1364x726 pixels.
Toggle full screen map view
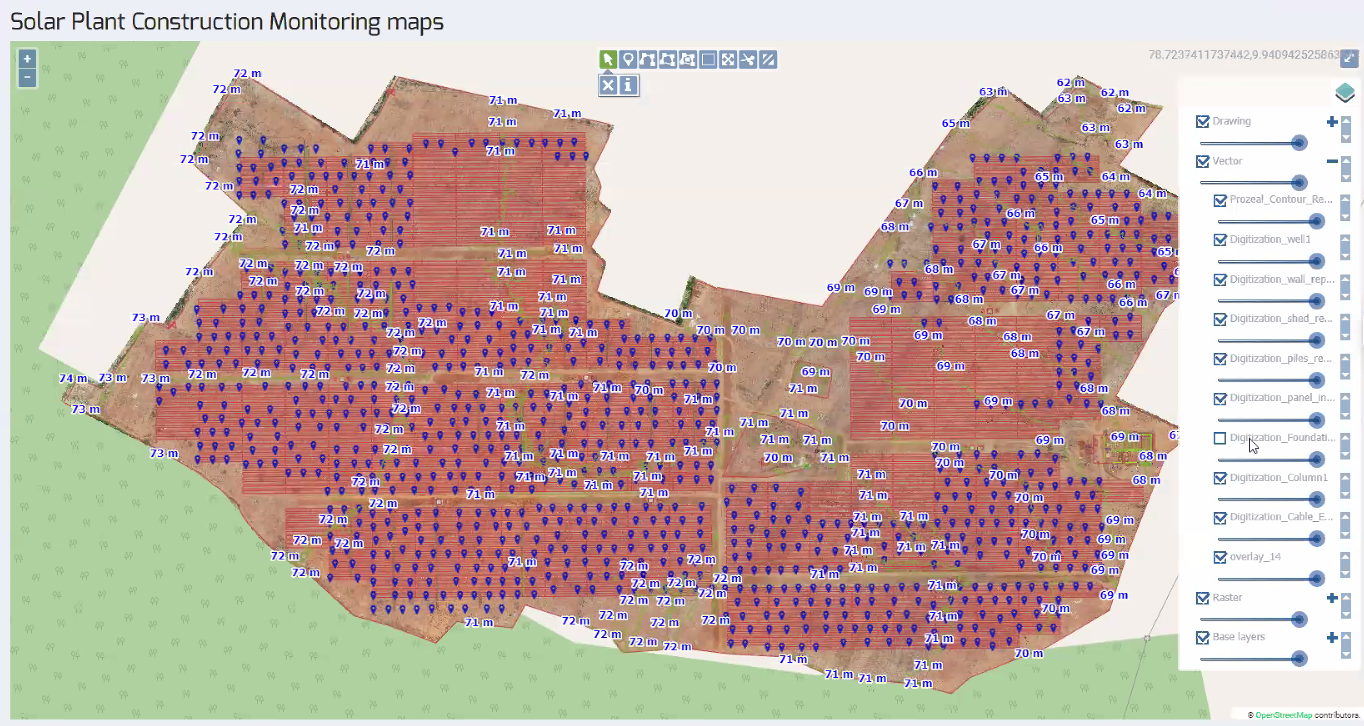[1349, 59]
